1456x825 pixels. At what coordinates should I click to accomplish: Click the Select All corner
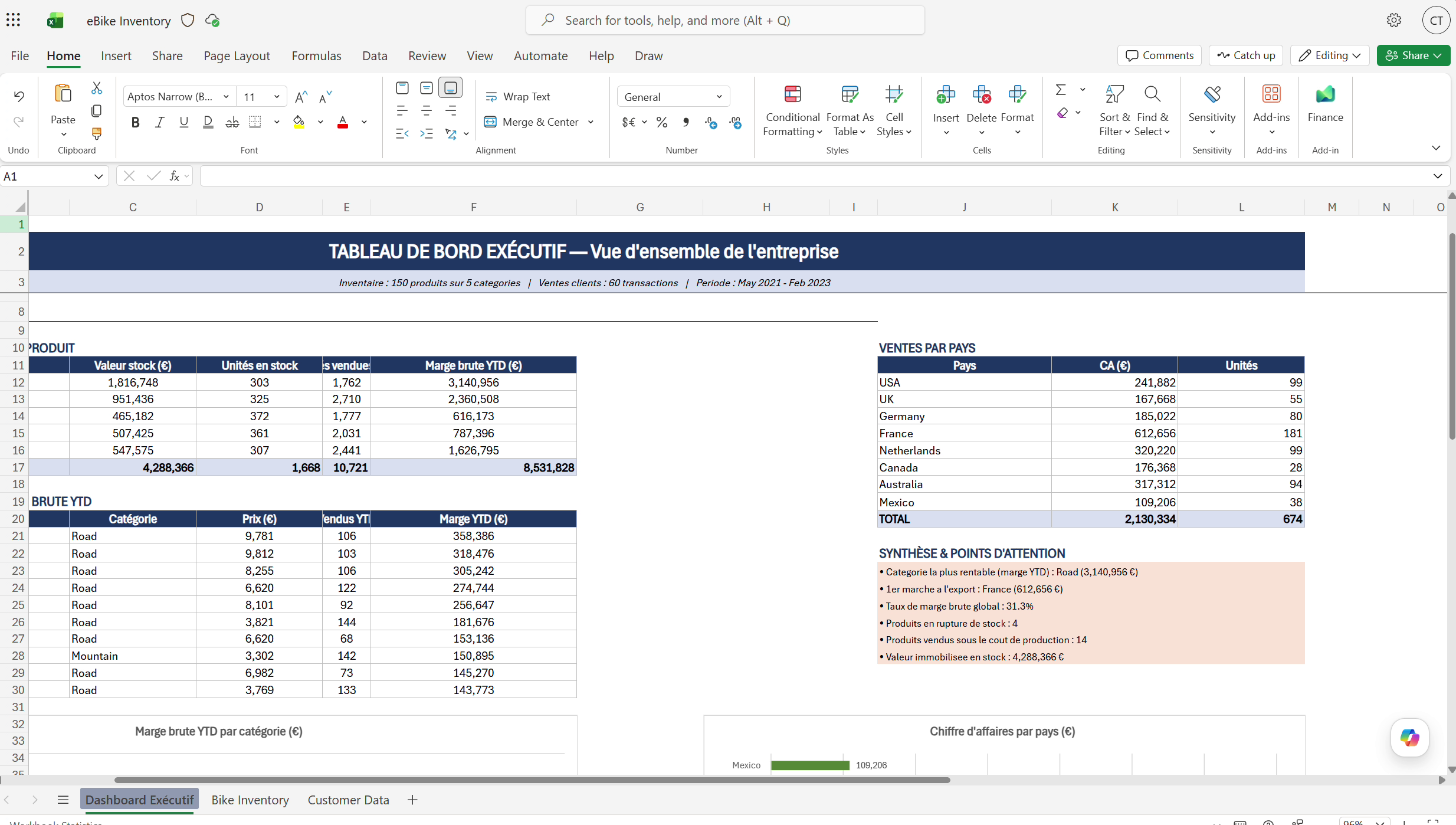[19, 207]
